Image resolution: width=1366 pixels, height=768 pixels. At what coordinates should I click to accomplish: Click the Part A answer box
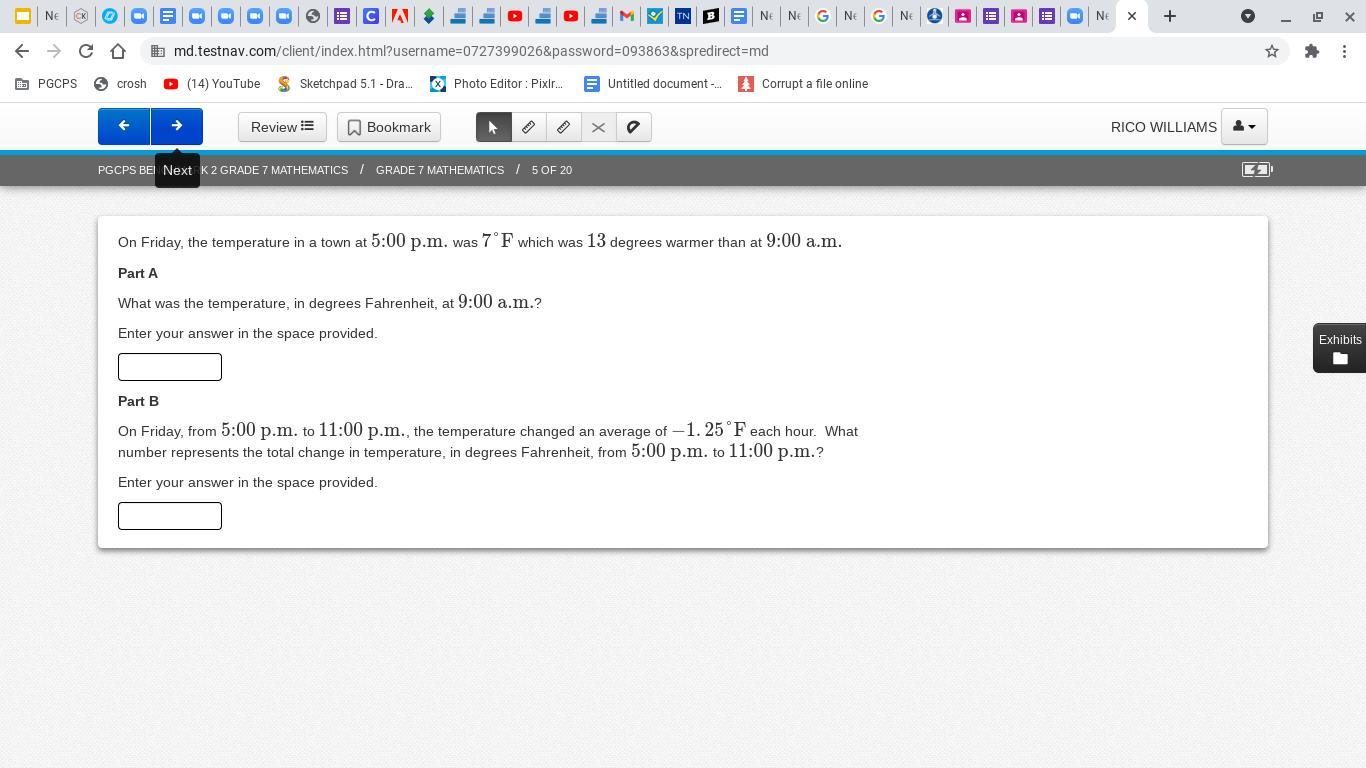[170, 367]
